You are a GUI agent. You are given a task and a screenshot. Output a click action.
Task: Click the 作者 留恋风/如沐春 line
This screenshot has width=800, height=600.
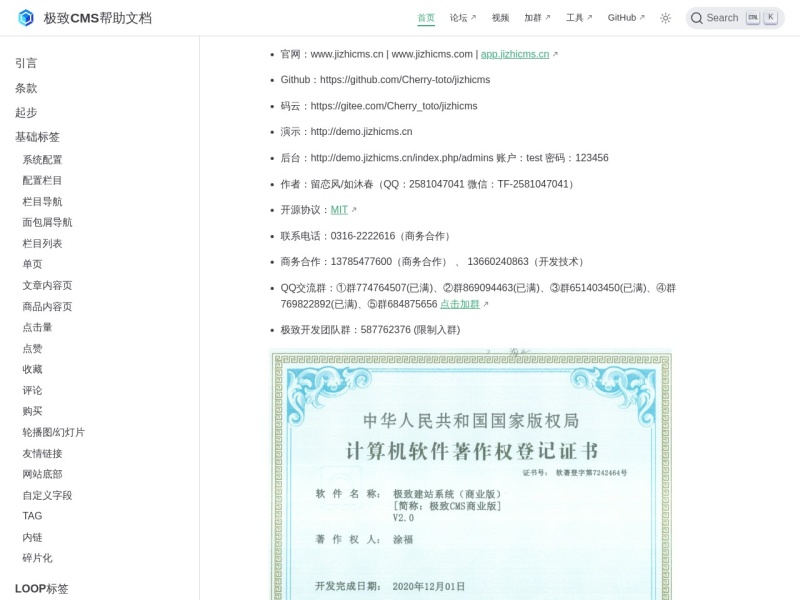click(429, 184)
